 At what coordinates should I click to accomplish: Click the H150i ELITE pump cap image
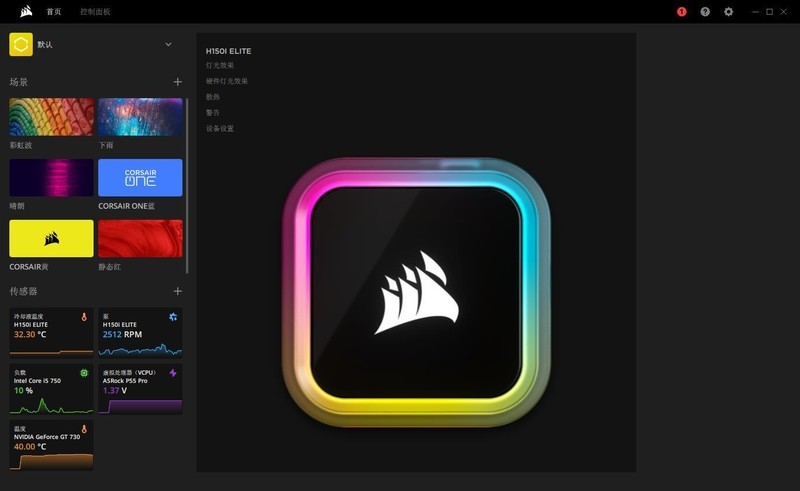416,292
